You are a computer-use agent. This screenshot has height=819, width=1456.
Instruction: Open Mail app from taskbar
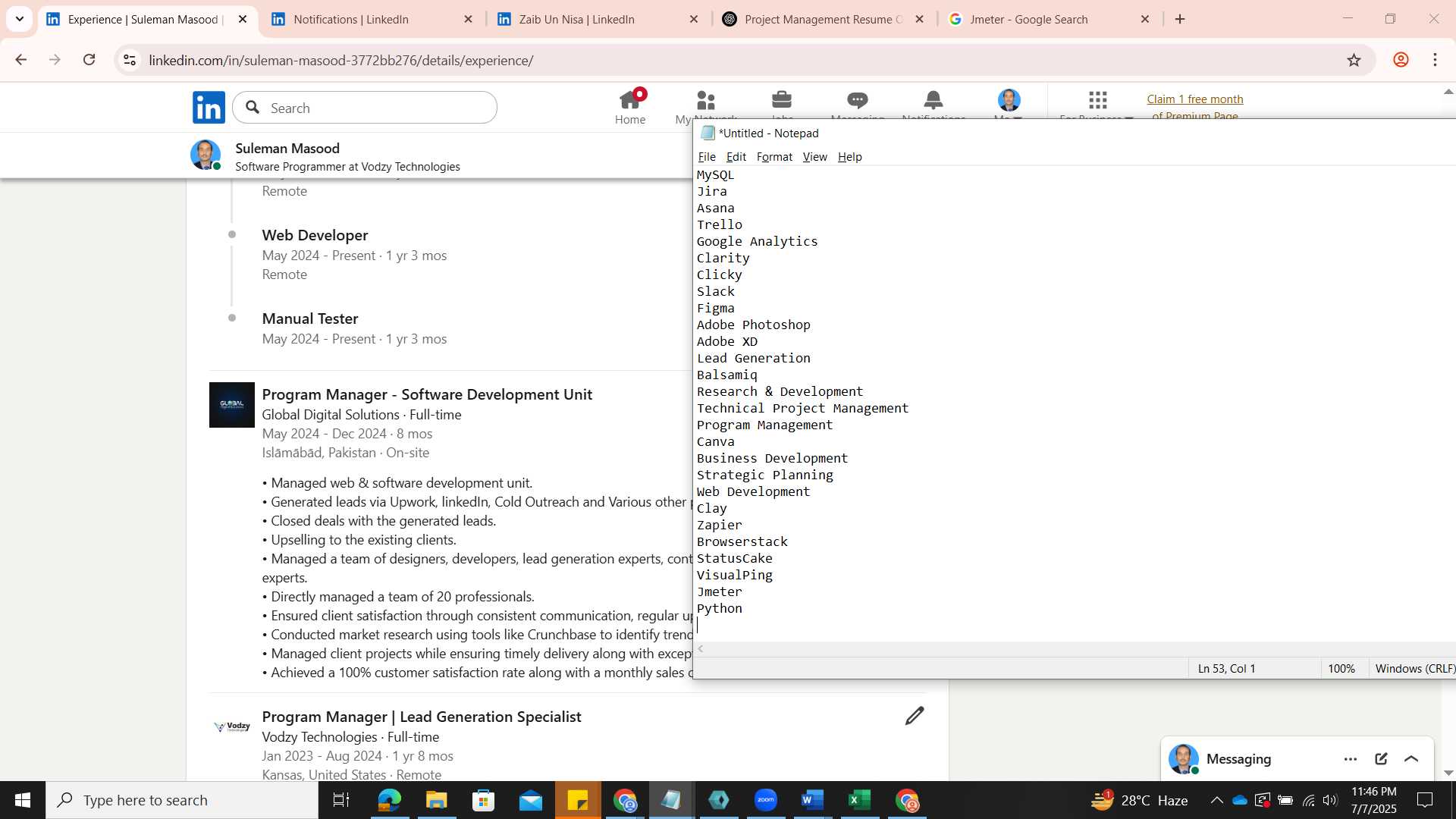(531, 800)
